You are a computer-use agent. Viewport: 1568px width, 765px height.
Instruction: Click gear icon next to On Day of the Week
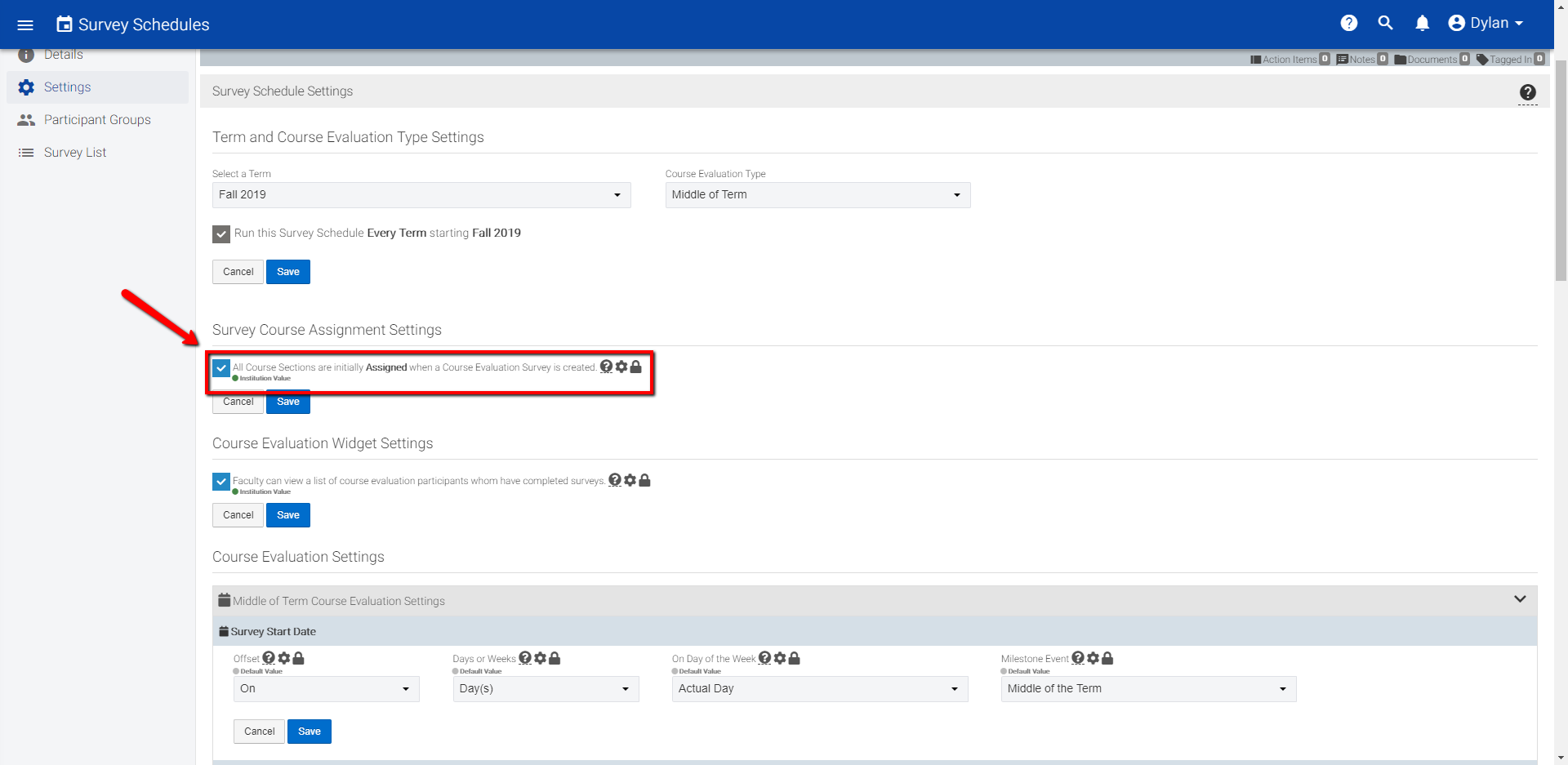tap(780, 658)
